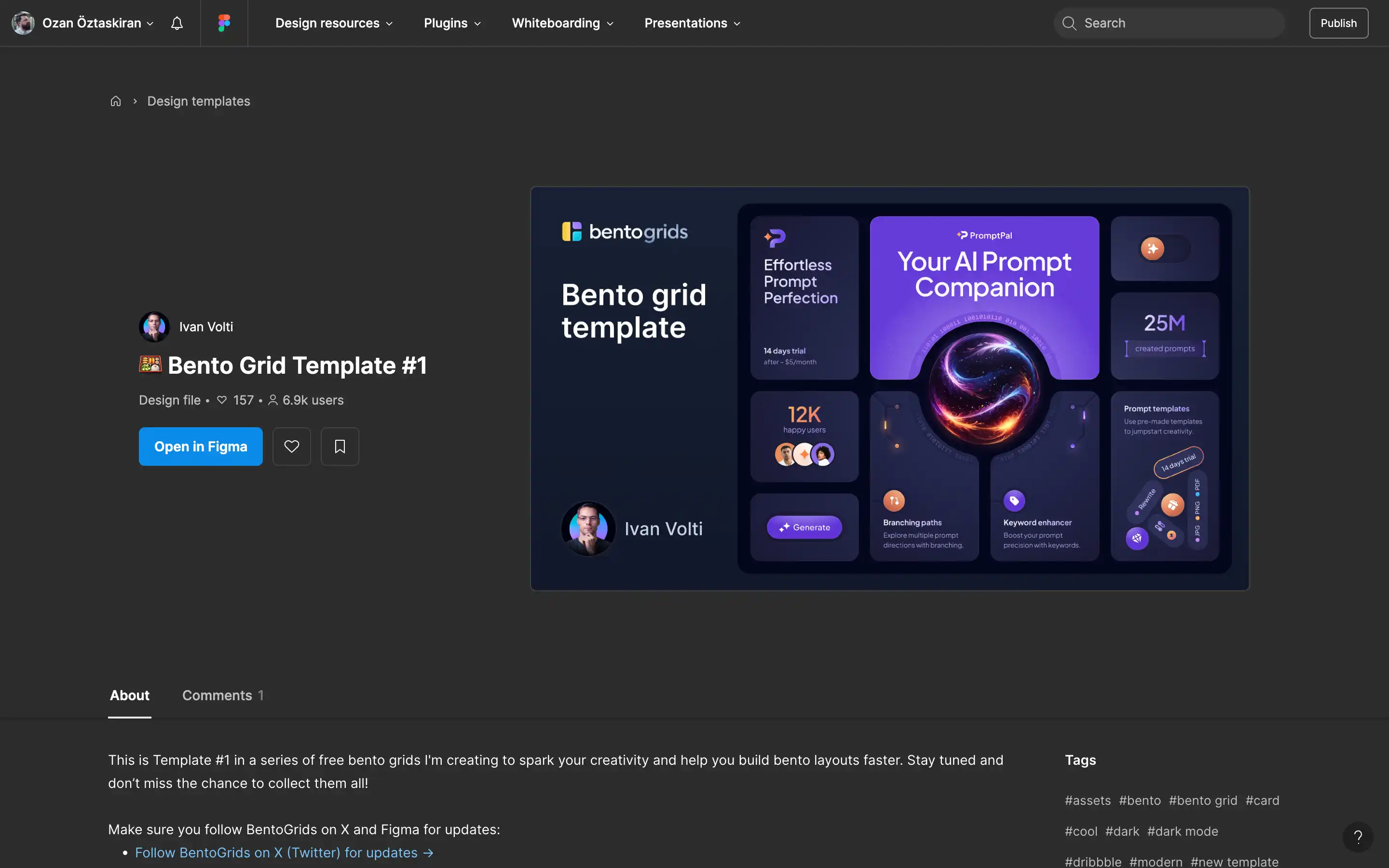Click Ivan Volti's avatar beside the author name
This screenshot has width=1389, height=868.
click(x=154, y=326)
